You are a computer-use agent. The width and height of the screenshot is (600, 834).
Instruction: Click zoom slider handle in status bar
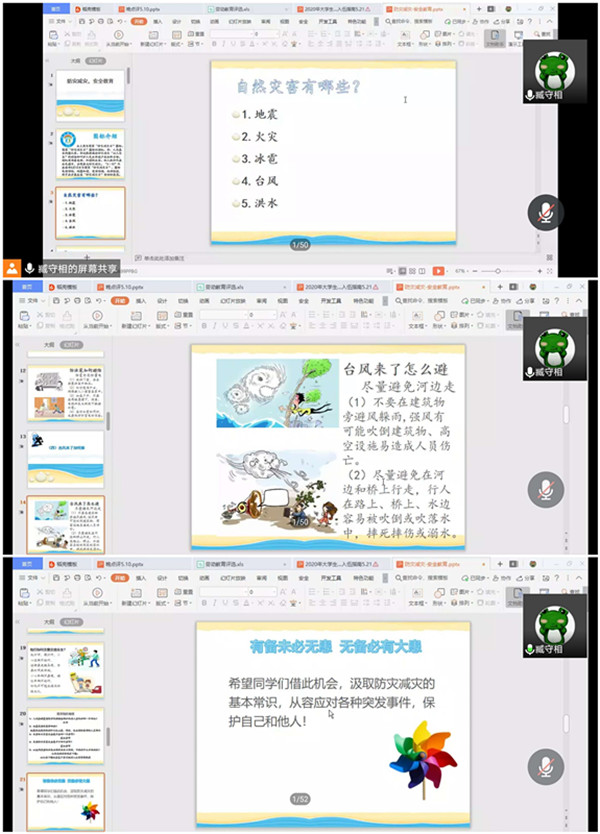pyautogui.click(x=498, y=271)
